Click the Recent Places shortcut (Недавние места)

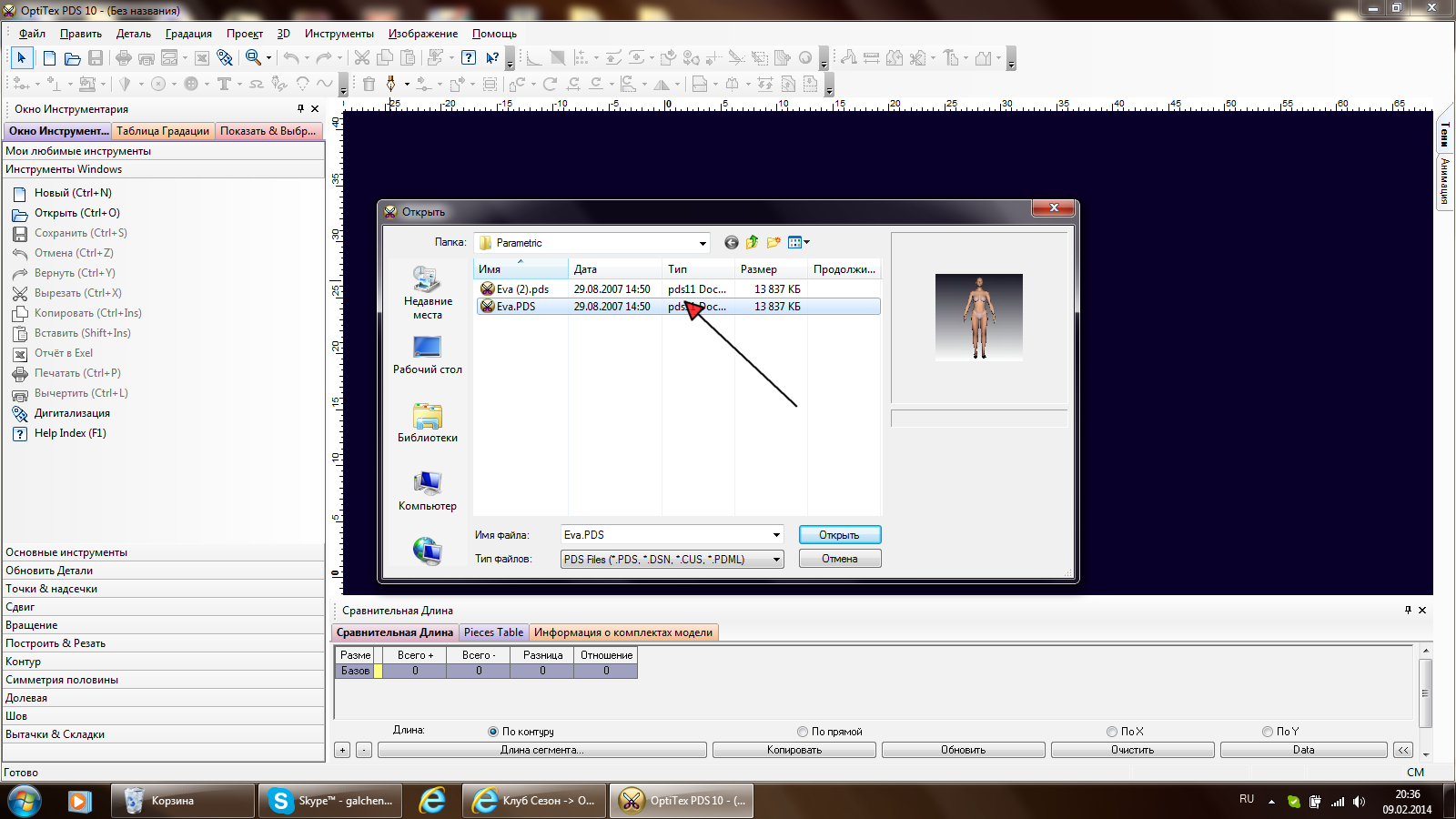[427, 293]
